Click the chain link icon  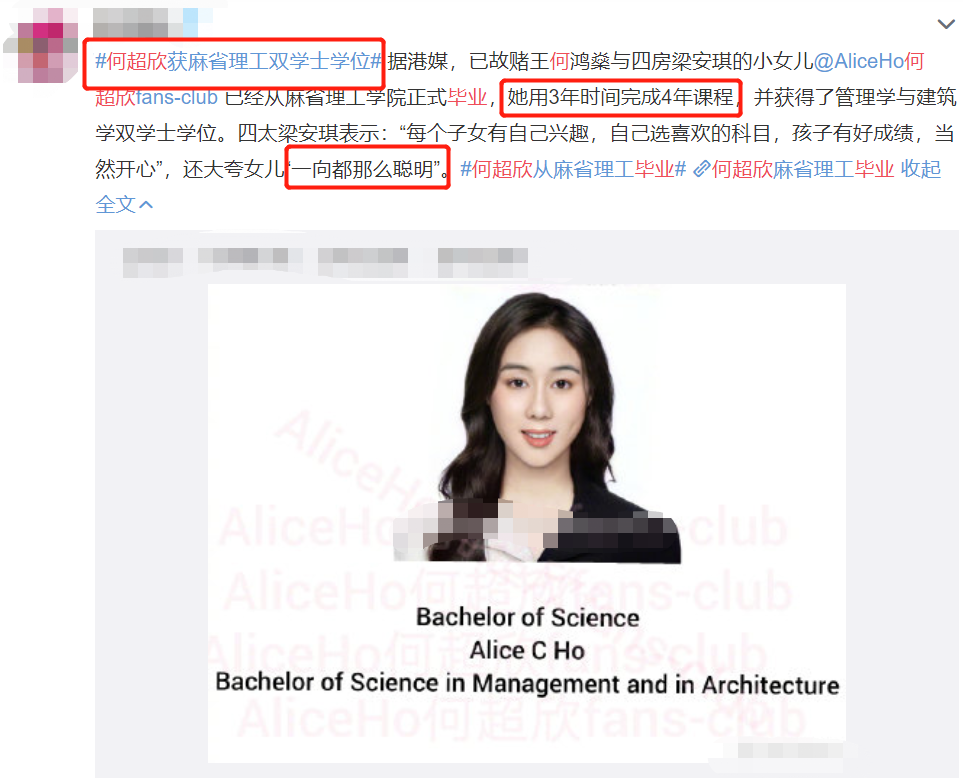coord(701,169)
